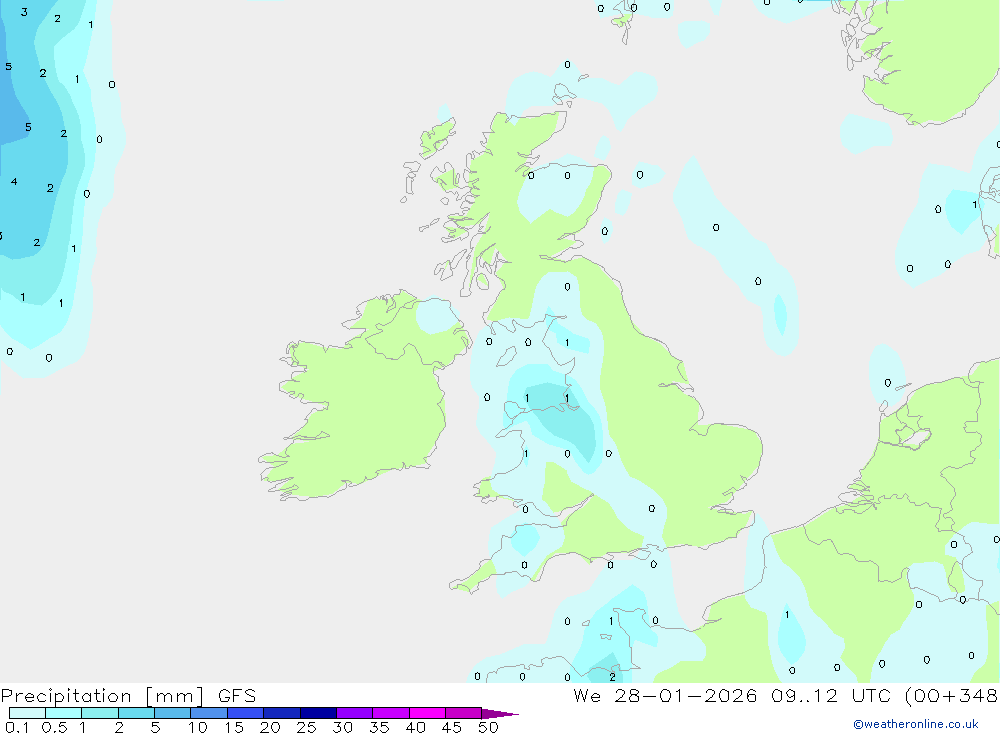Click the 40–45 mm magenta legend swatch

tap(427, 713)
